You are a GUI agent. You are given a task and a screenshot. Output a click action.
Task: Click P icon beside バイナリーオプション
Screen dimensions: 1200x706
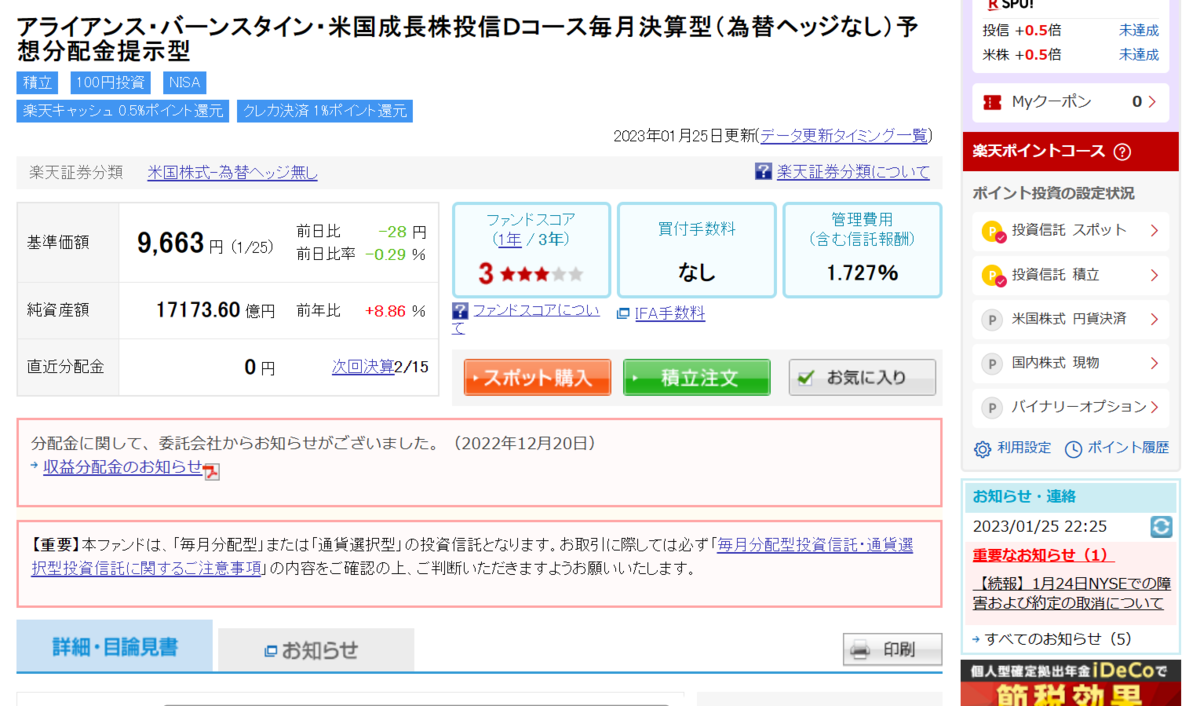coord(992,408)
